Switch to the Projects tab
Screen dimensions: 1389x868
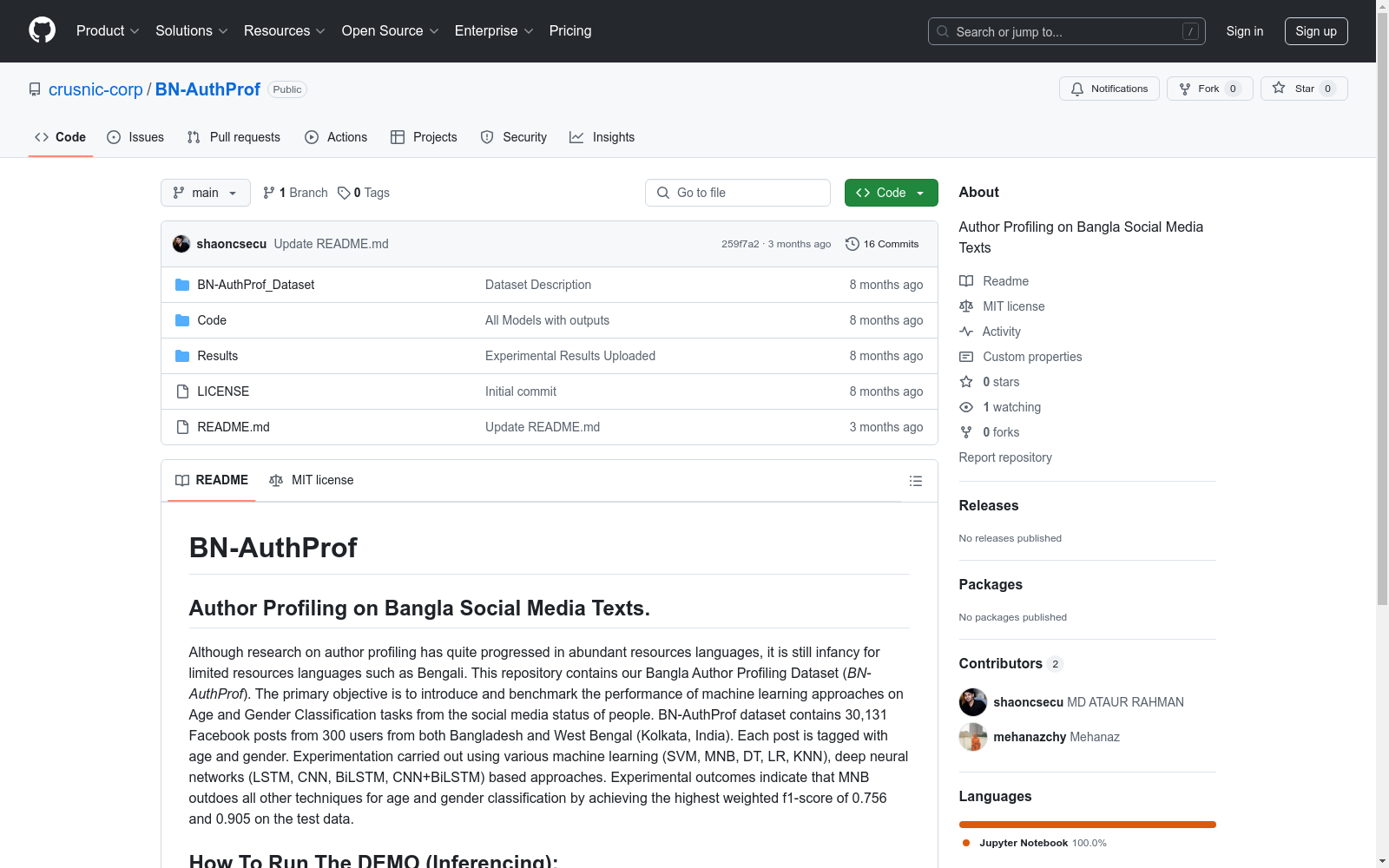point(424,137)
